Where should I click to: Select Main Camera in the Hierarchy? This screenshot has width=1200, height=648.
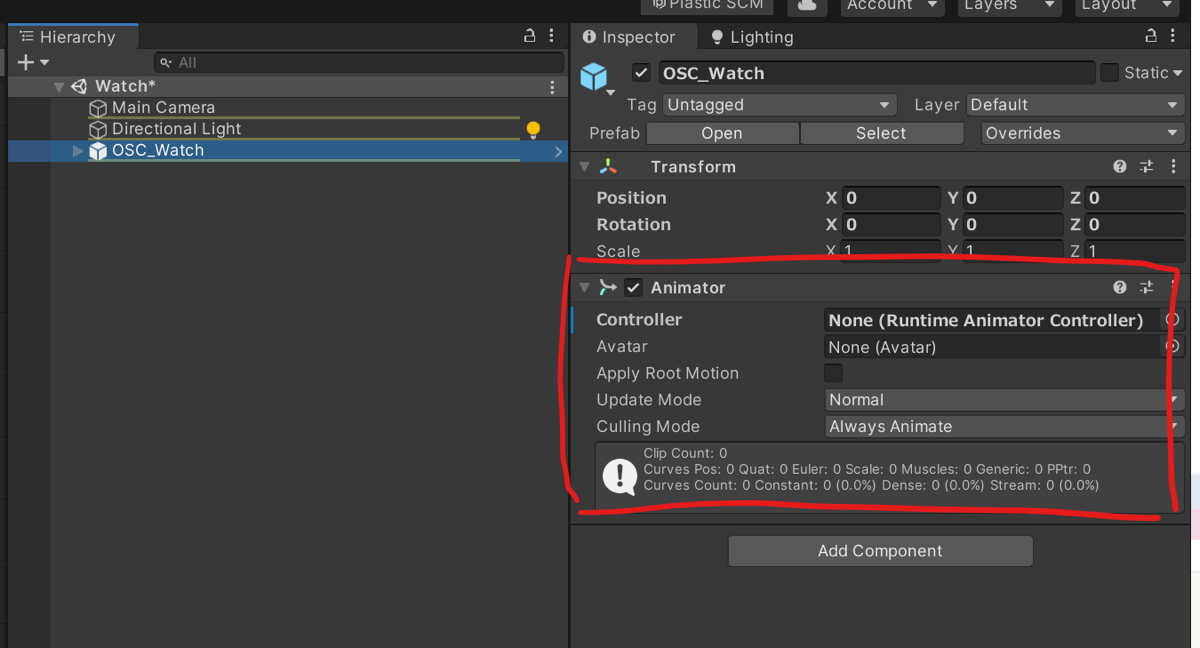pos(163,107)
